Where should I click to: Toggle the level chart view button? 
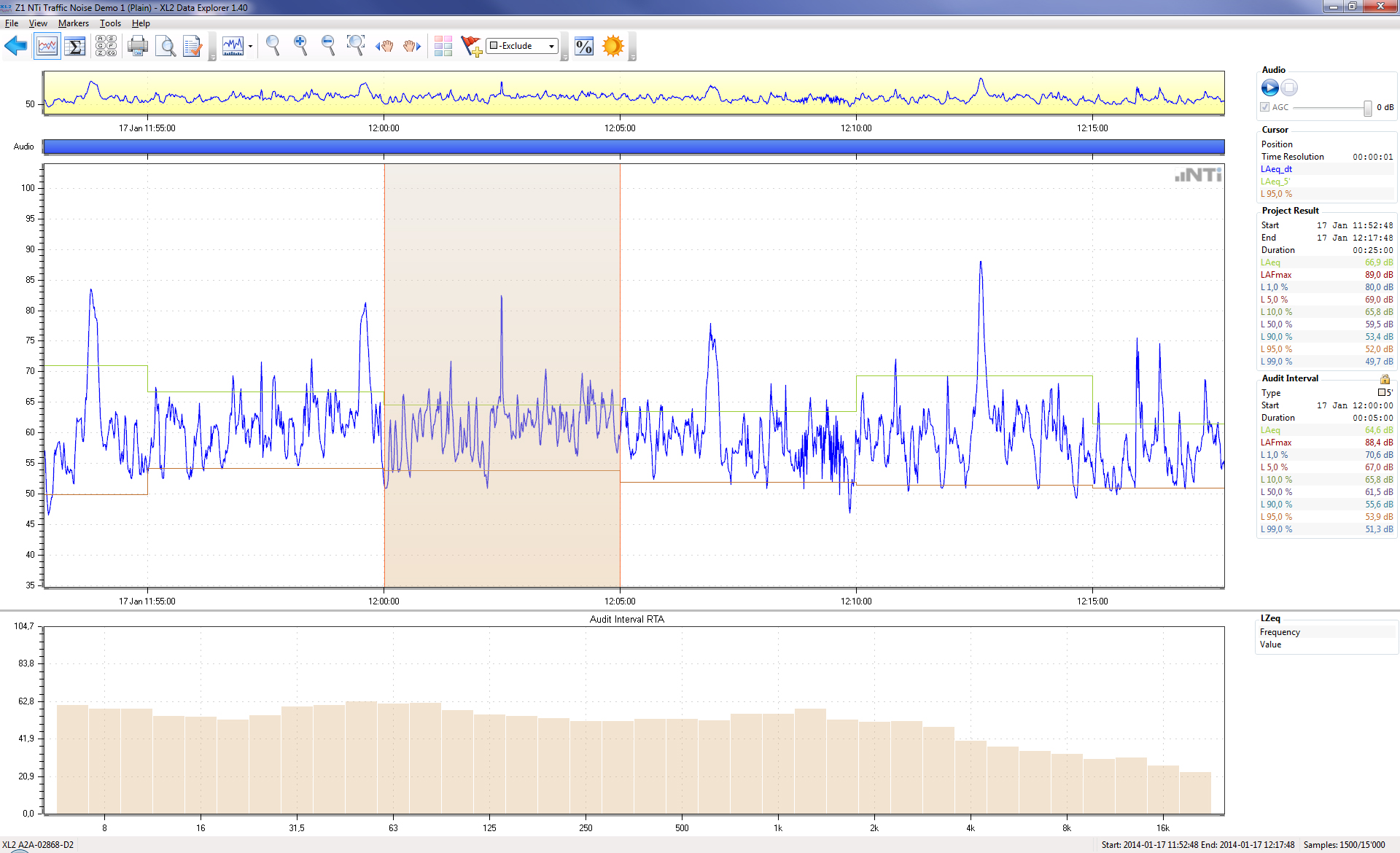(x=47, y=47)
